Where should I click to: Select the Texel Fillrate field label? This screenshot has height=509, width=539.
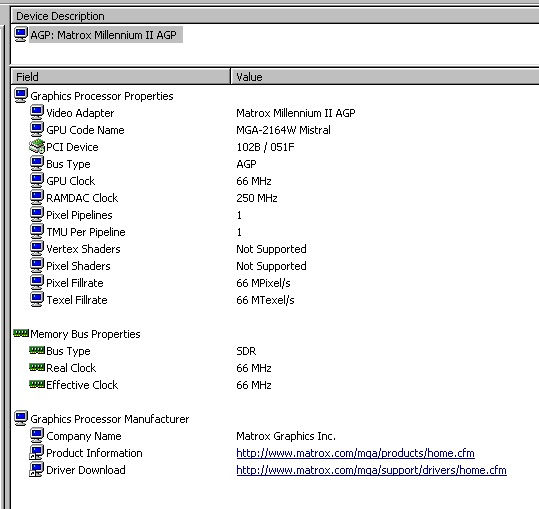tap(77, 300)
